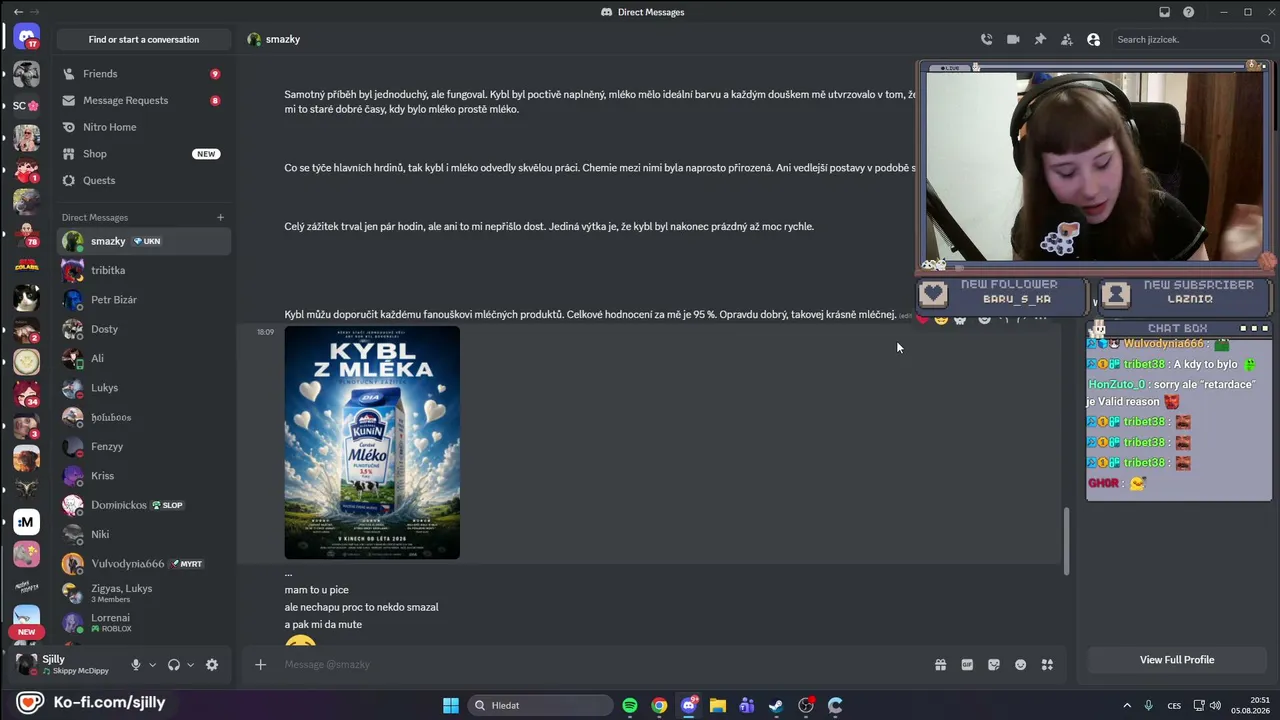This screenshot has height=720, width=1280.
Task: Send a gift
Action: tap(940, 664)
